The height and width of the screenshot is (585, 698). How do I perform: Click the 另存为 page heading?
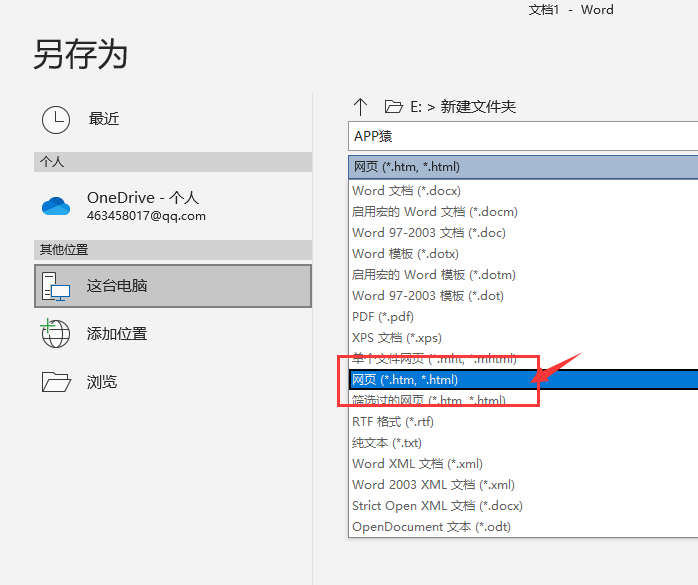coord(81,54)
